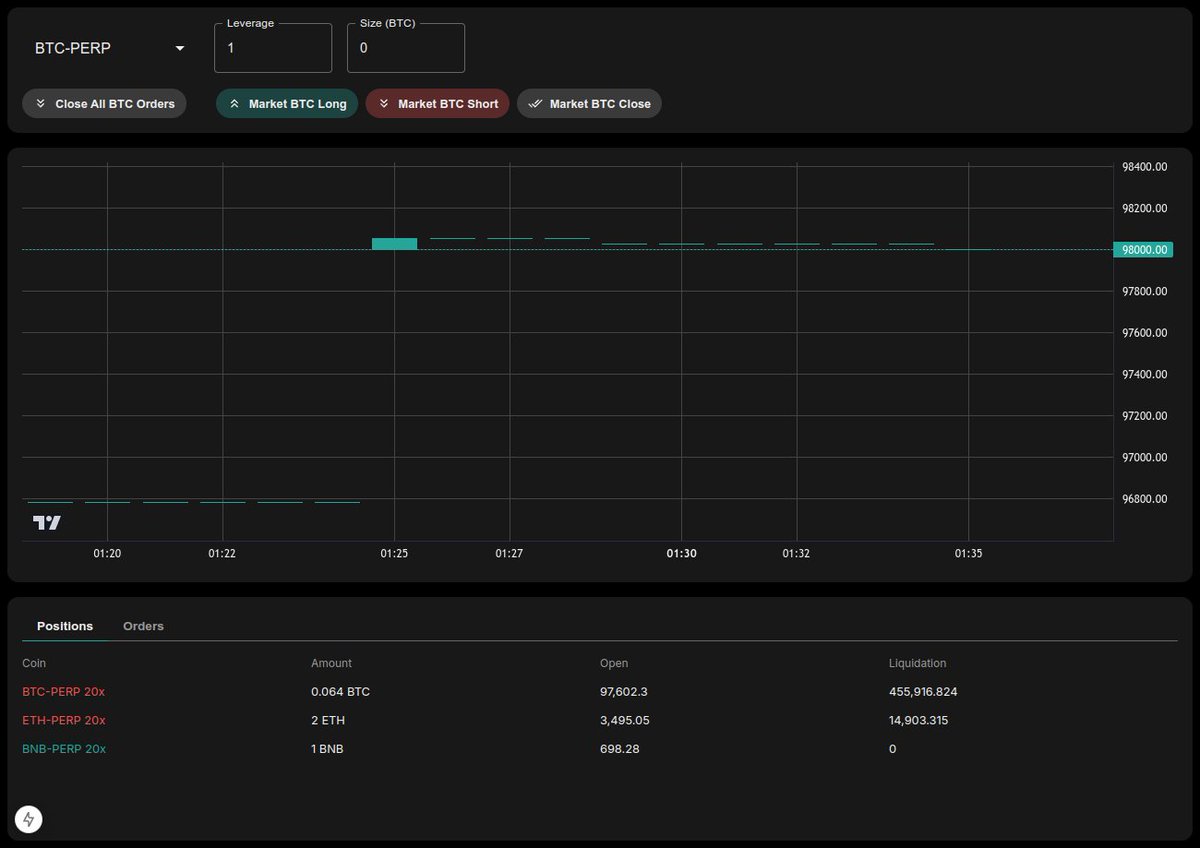The width and height of the screenshot is (1200, 848).
Task: Select the ETH-PERP 20x position row
Action: click(599, 720)
